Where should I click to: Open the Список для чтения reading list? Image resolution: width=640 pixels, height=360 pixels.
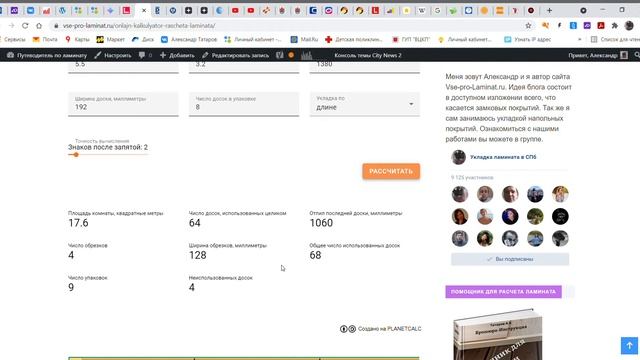click(x=615, y=40)
